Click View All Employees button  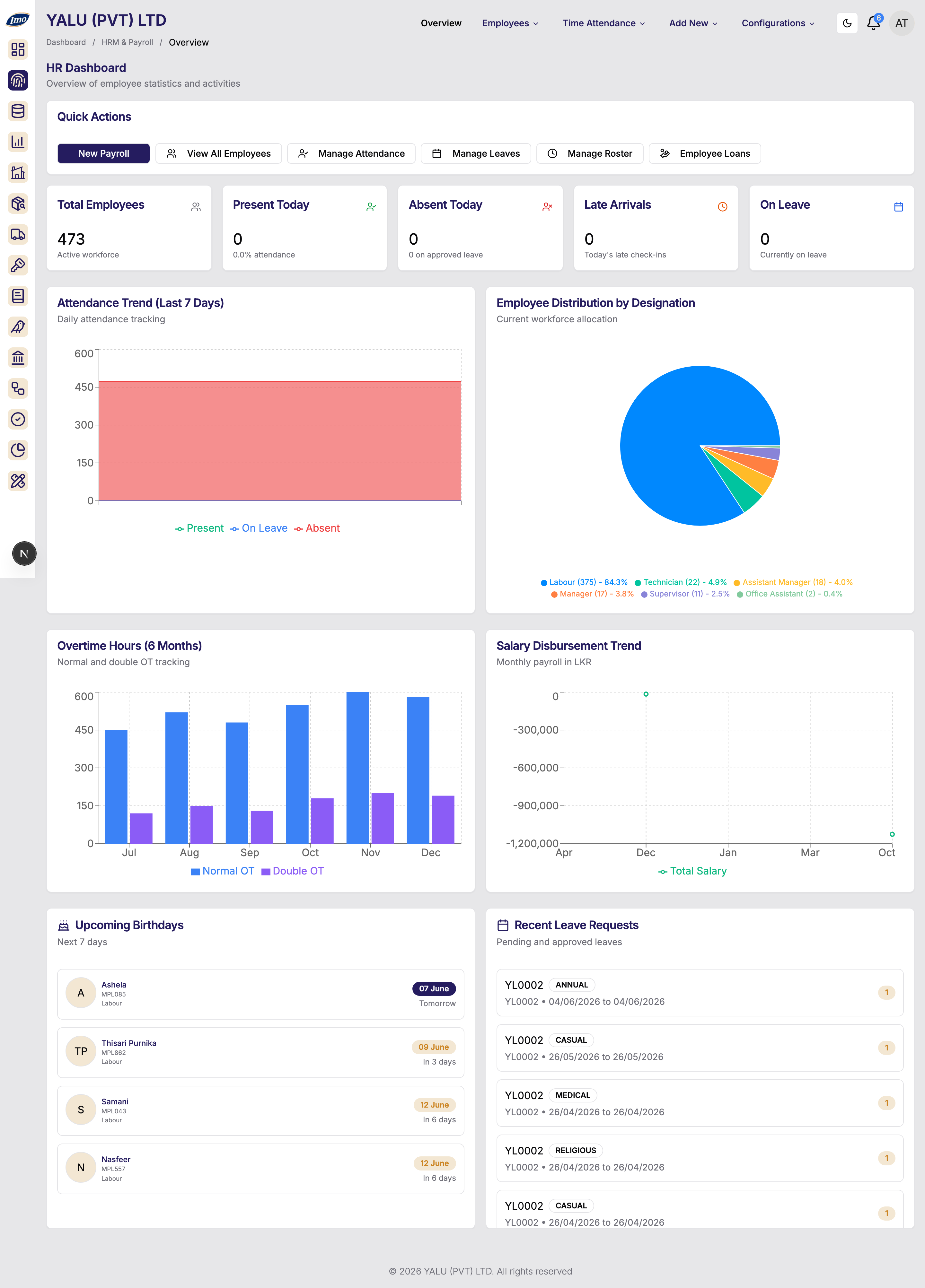[x=219, y=153]
